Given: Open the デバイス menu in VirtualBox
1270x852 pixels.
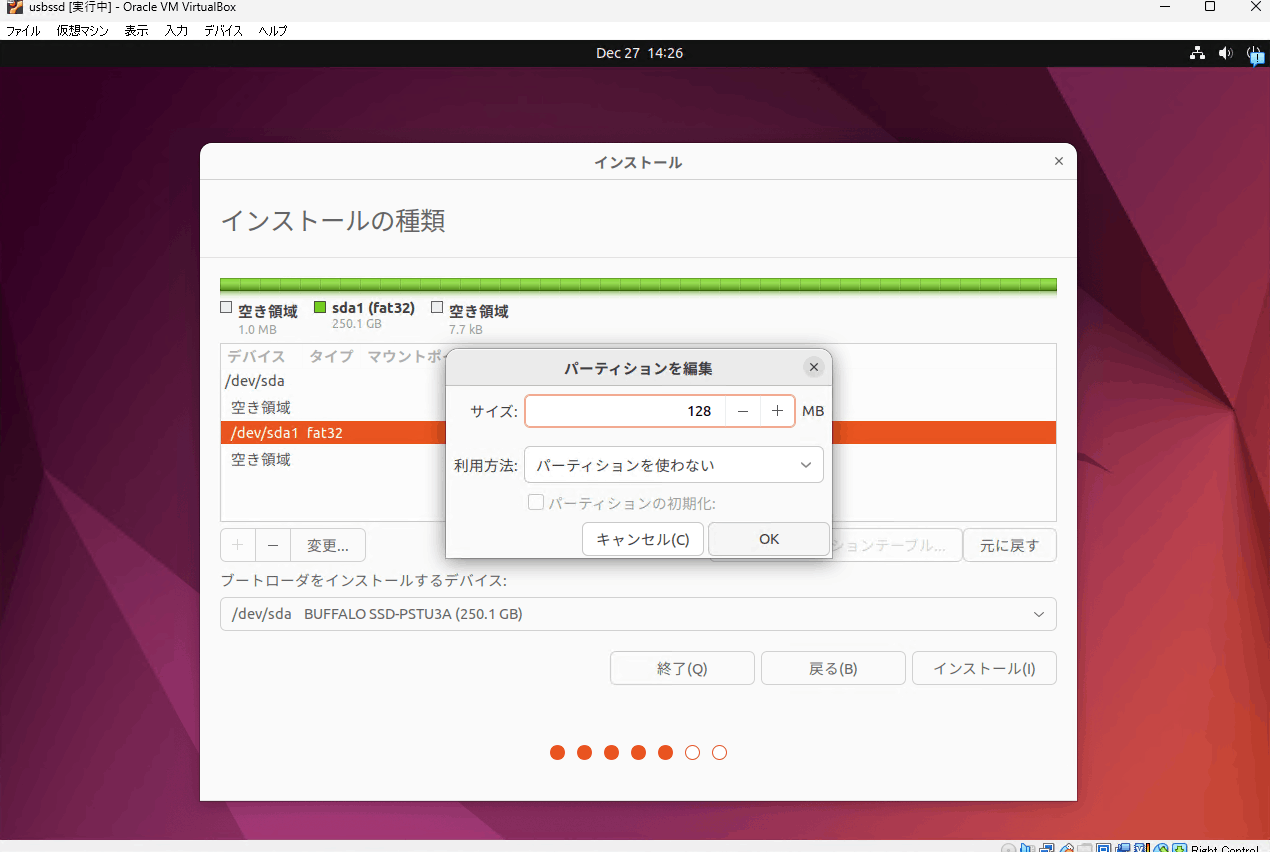Looking at the screenshot, I should pos(223,31).
